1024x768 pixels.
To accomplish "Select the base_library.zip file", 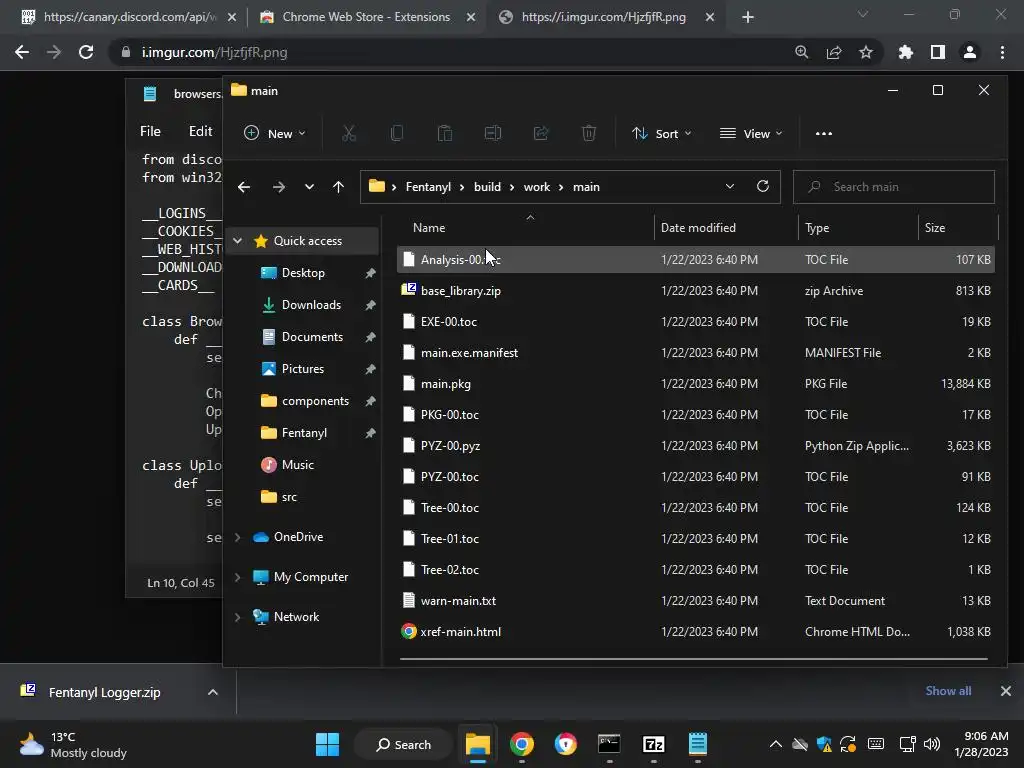I will pyautogui.click(x=696, y=291).
